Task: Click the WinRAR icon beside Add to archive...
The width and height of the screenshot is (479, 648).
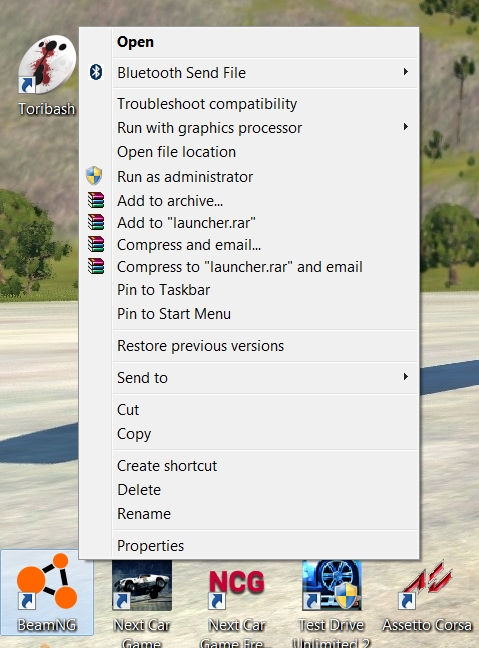Action: 96,200
